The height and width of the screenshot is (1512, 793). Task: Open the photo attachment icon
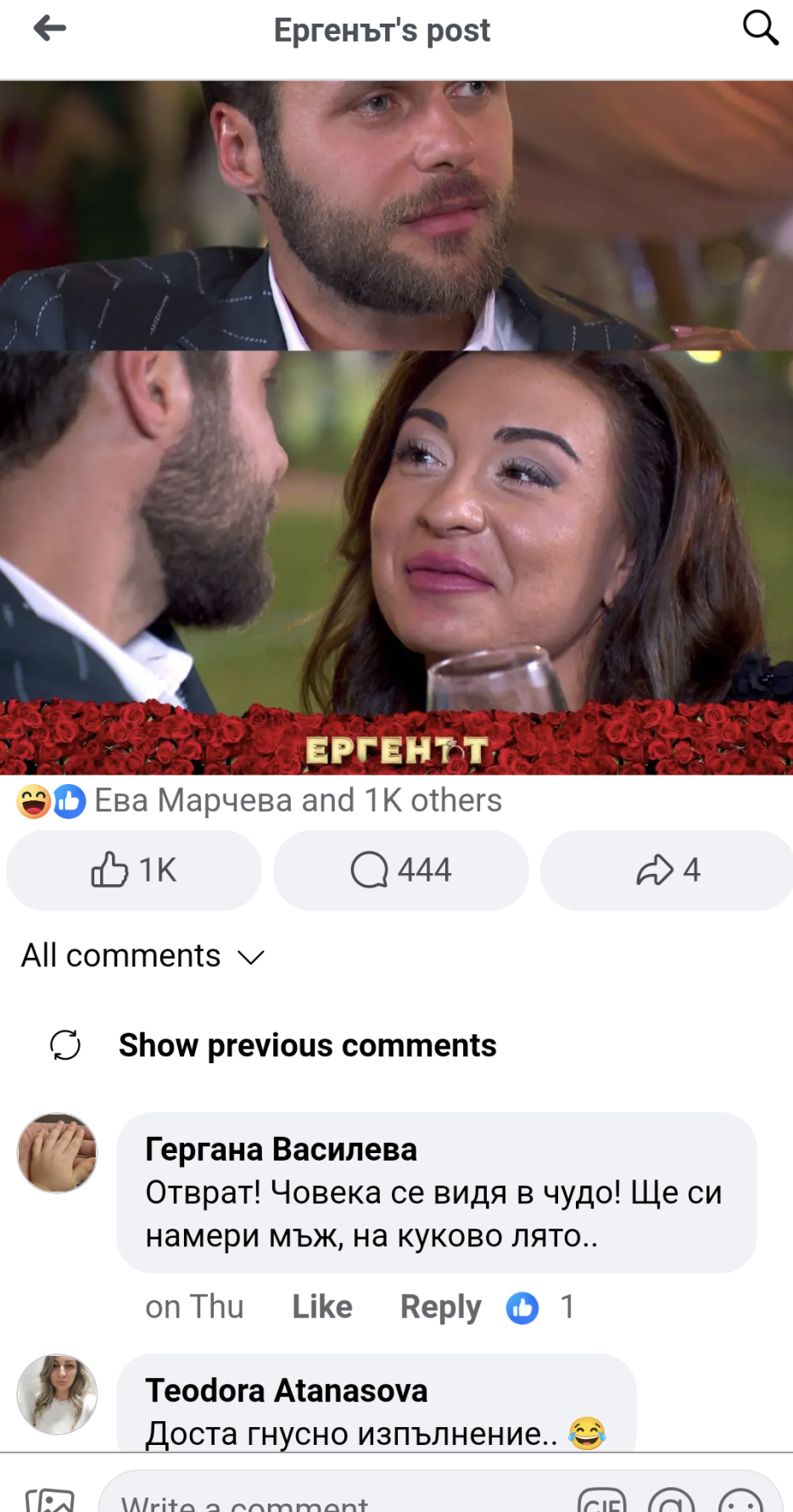[50, 1500]
